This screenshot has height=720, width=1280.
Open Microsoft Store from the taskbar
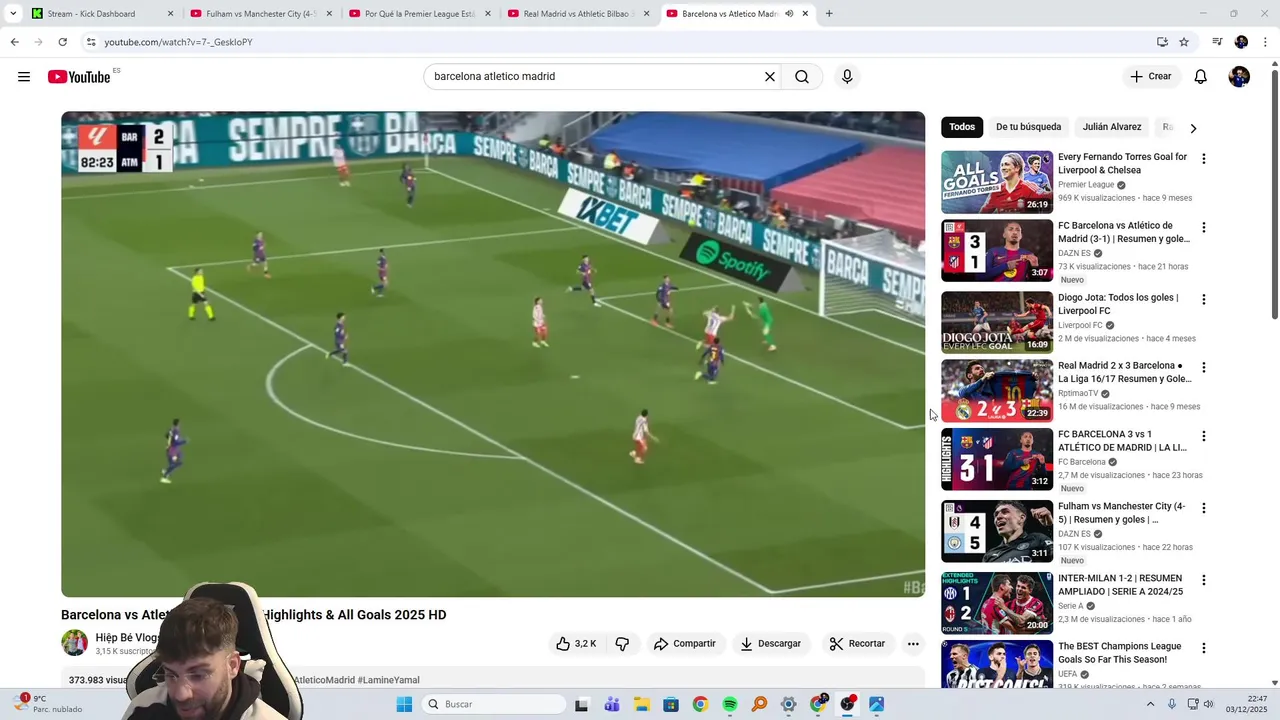point(670,704)
